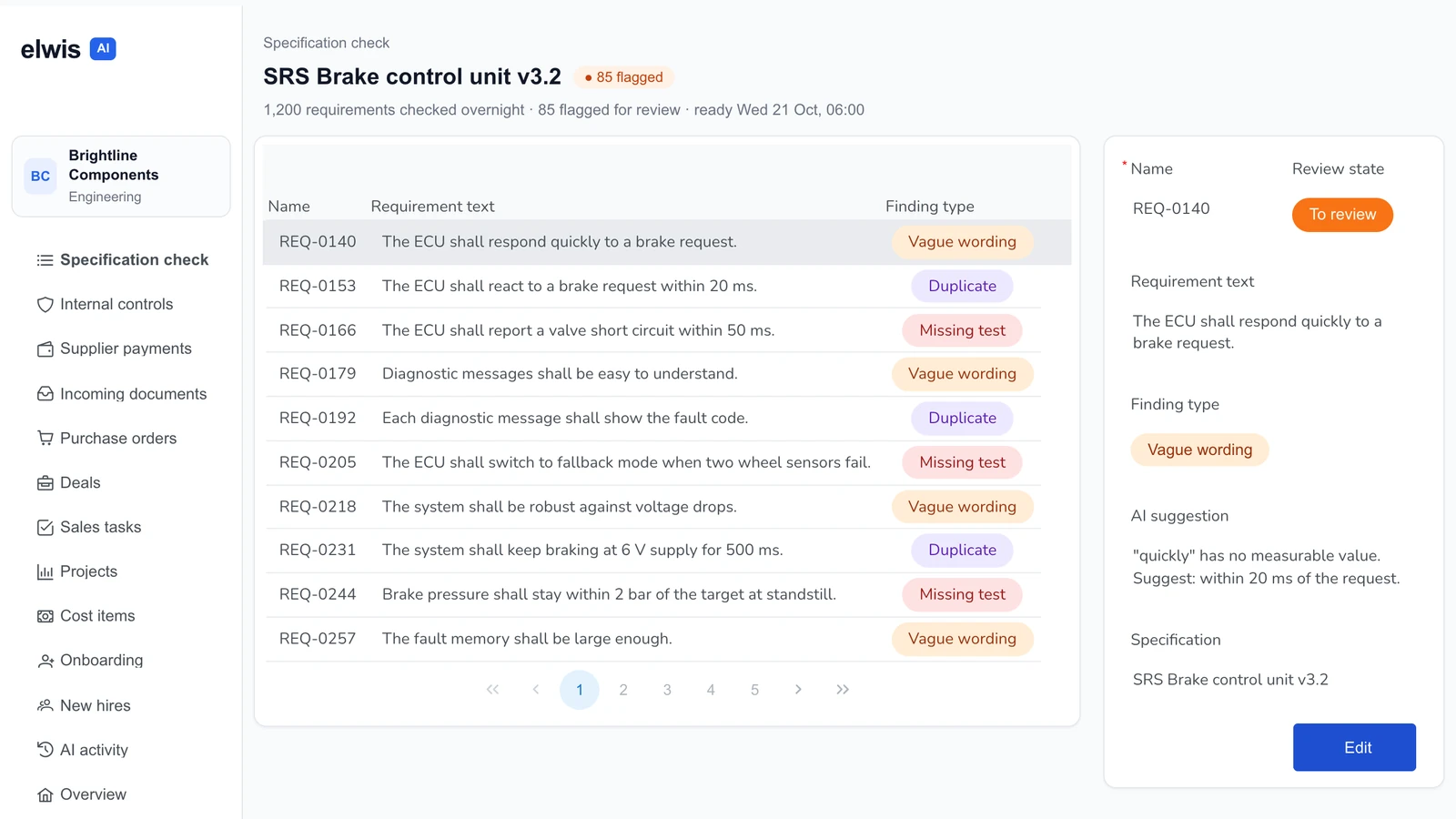
Task: Click the Projects chart icon
Action: click(x=45, y=572)
